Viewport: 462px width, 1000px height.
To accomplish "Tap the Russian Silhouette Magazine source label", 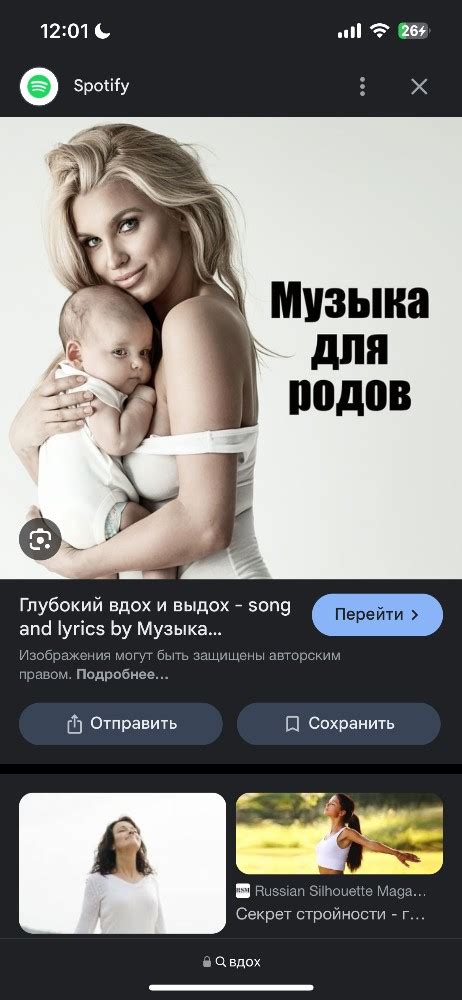I will coord(340,891).
